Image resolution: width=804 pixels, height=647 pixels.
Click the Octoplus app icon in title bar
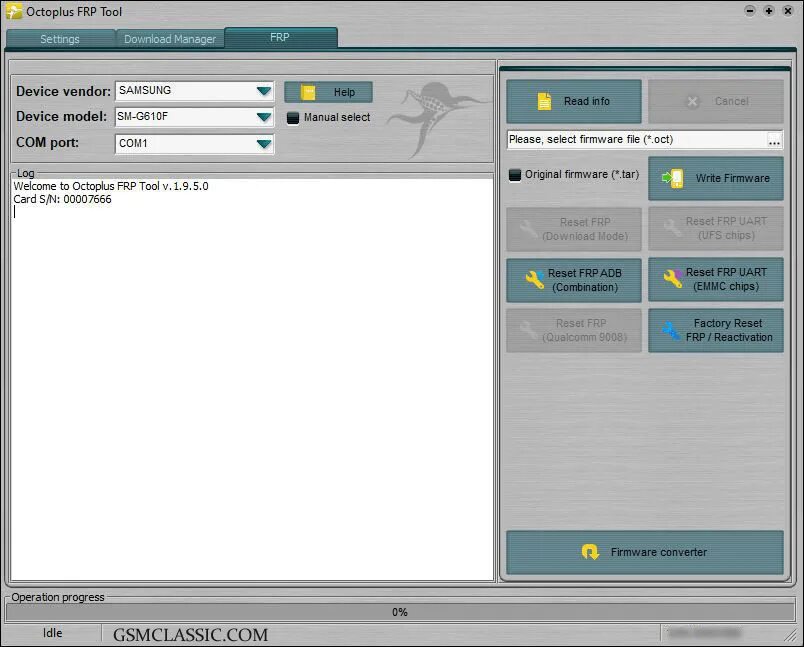pos(14,11)
